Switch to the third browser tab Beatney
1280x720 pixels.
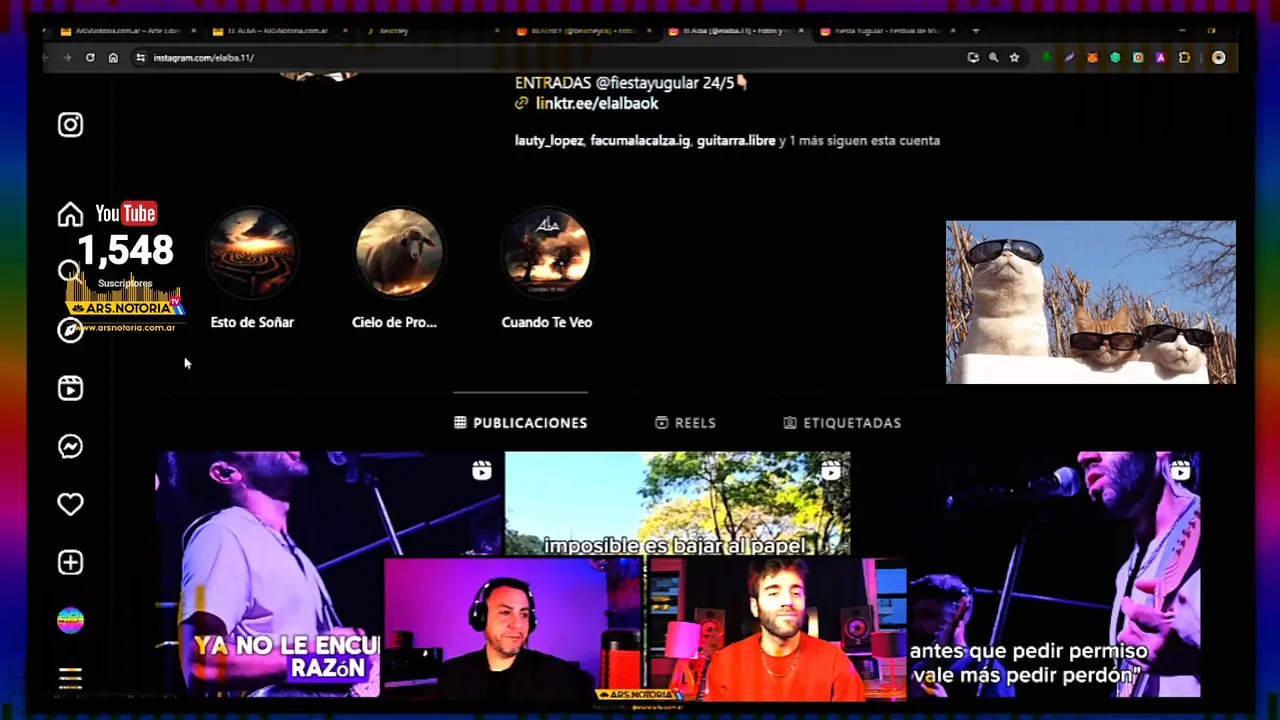430,31
